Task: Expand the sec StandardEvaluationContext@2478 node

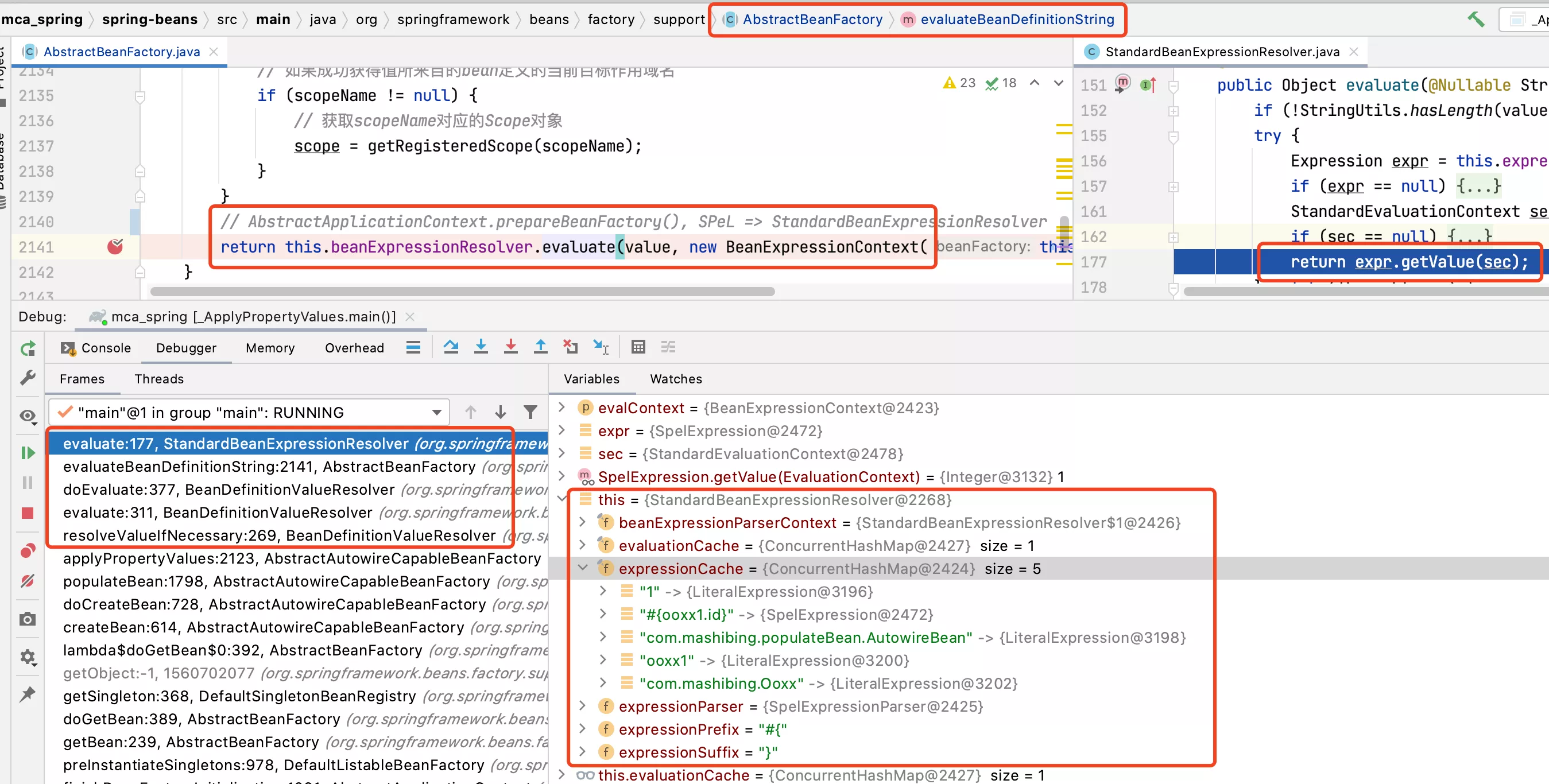Action: [567, 454]
